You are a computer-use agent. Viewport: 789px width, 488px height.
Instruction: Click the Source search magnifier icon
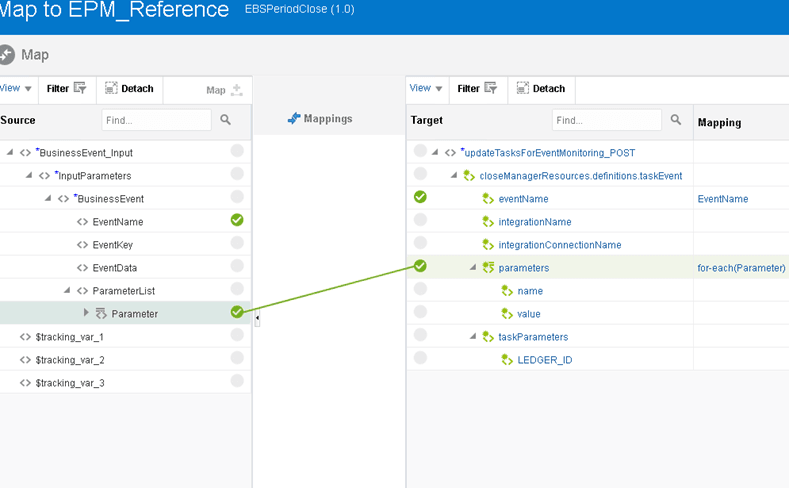225,120
